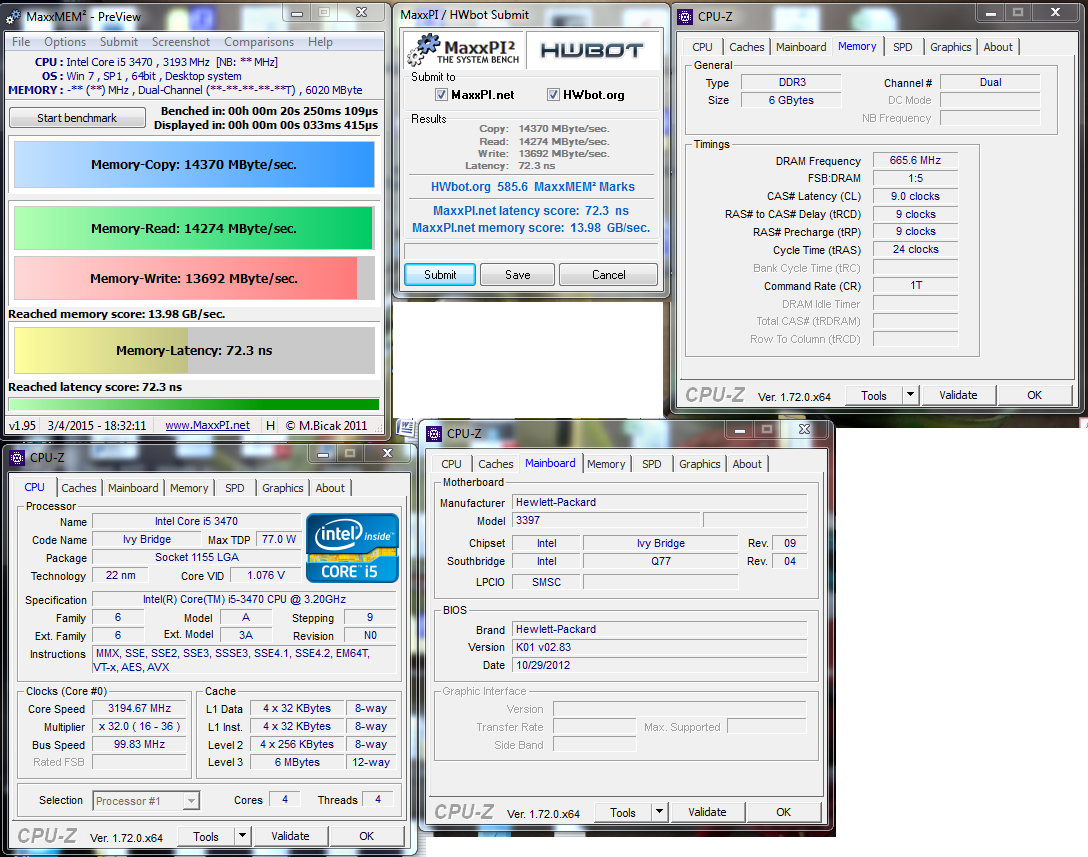This screenshot has width=1088, height=857.
Task: Click CPU-Z chip icon in CPU window title
Action: coord(17,457)
